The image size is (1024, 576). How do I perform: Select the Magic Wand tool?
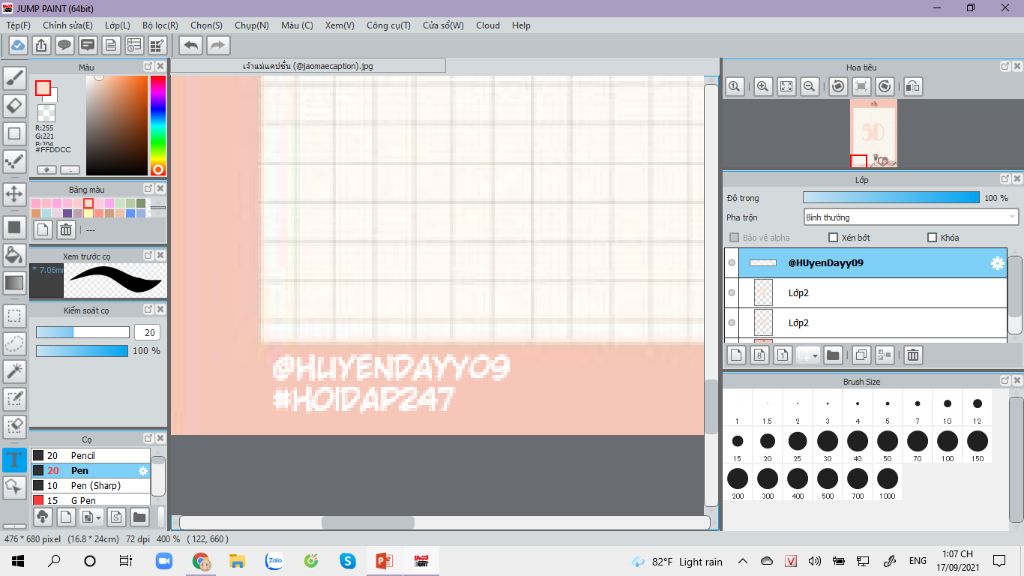[x=14, y=371]
